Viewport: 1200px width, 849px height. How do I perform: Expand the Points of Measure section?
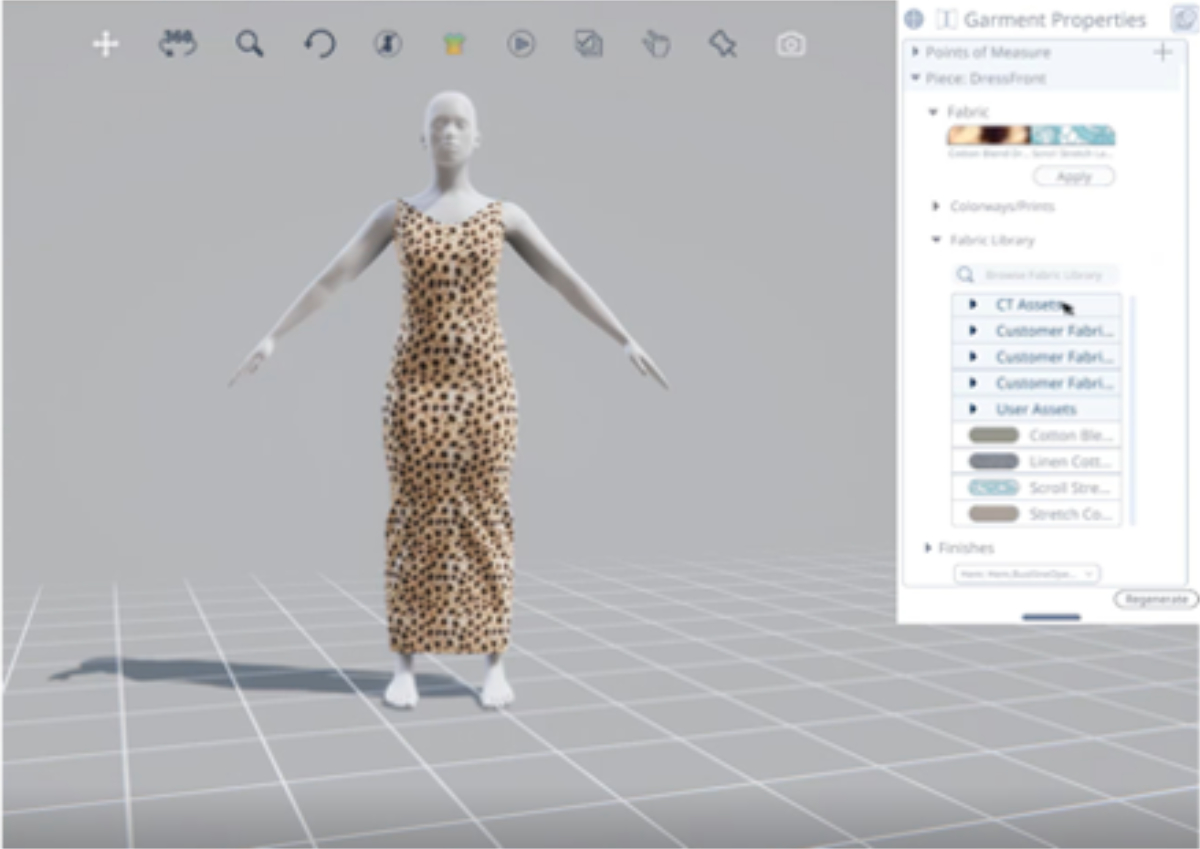(915, 52)
